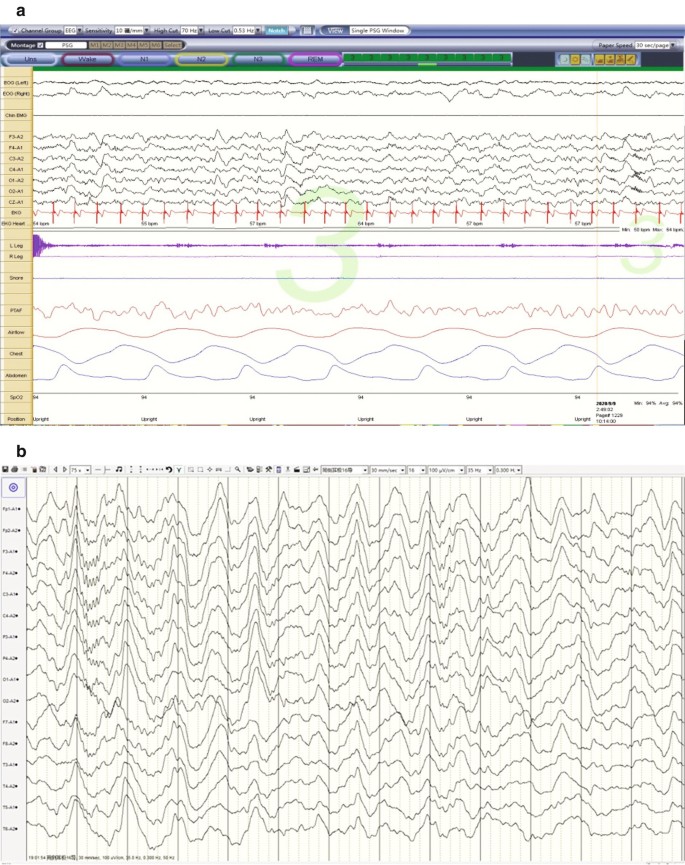Click the Uns stage button

pyautogui.click(x=30, y=60)
